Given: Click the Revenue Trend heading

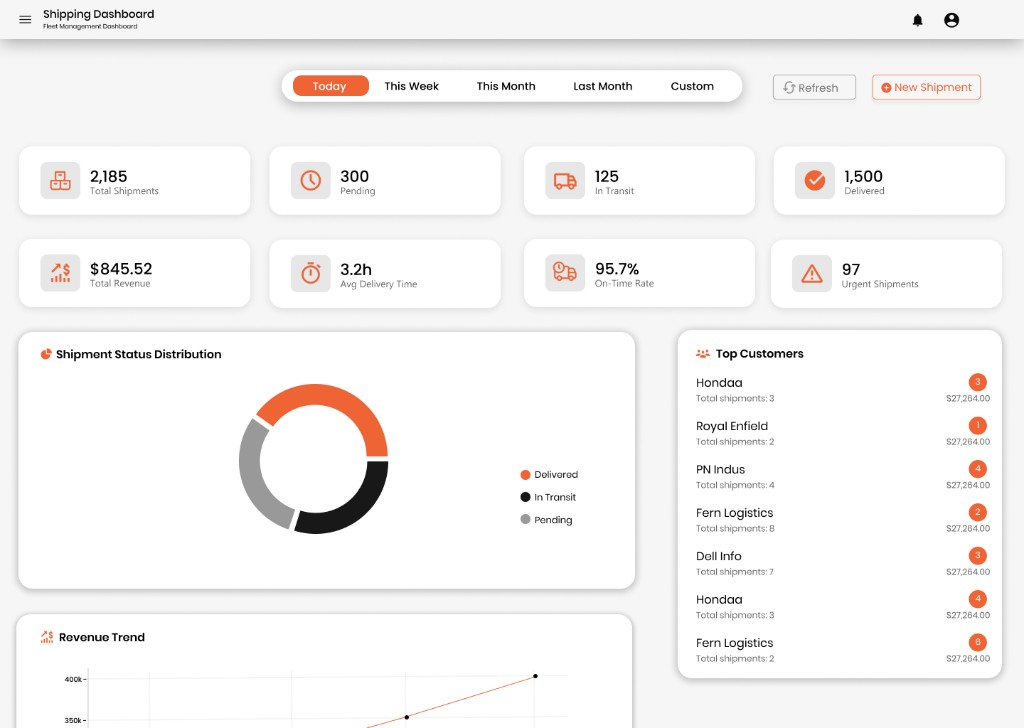Looking at the screenshot, I should tap(102, 637).
